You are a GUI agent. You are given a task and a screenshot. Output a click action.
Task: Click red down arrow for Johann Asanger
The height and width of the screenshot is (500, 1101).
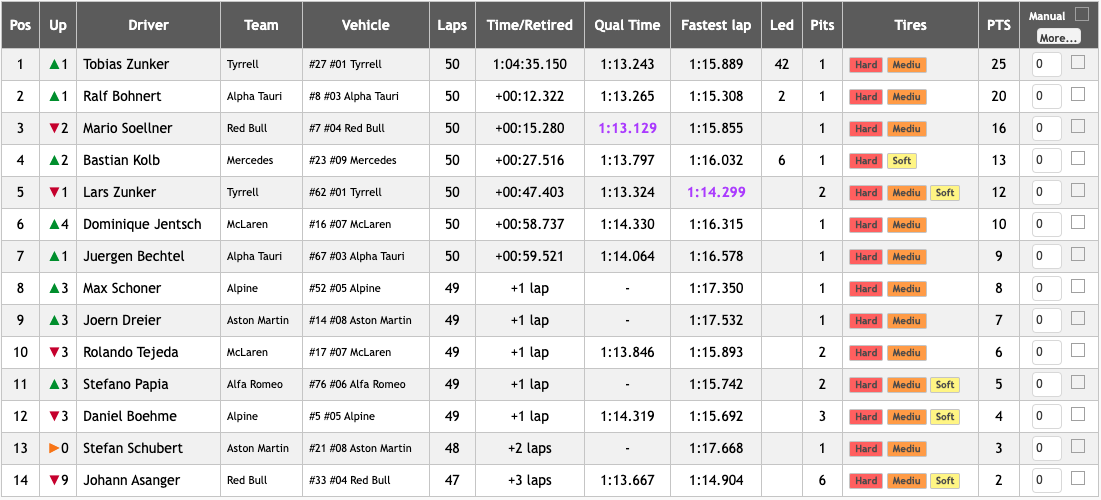click(54, 481)
